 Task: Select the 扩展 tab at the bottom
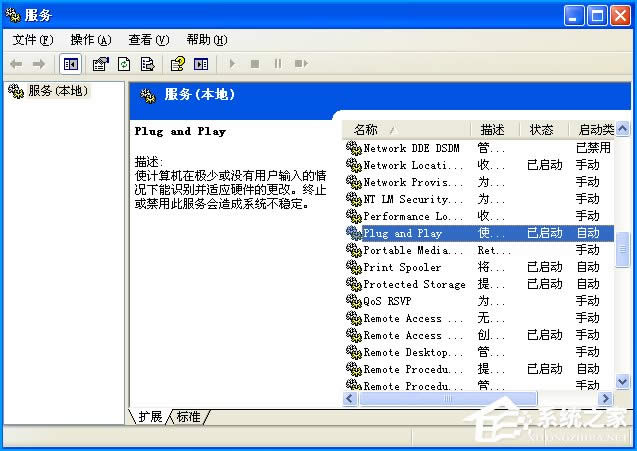point(150,416)
